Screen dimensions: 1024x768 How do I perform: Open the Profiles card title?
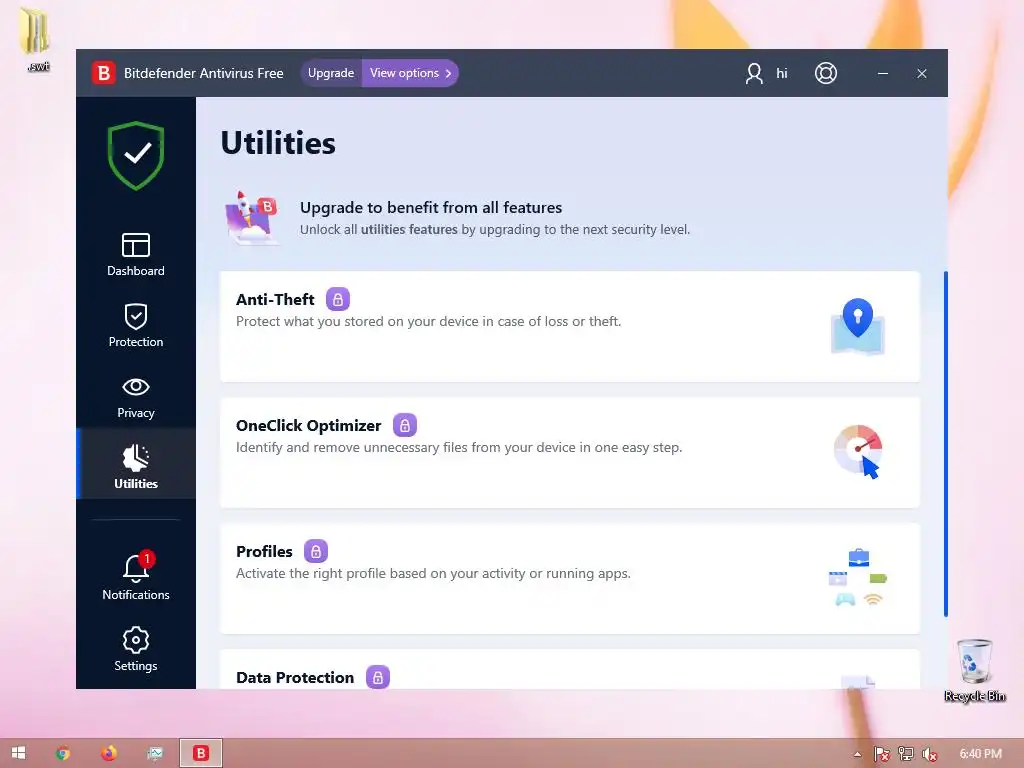point(264,551)
